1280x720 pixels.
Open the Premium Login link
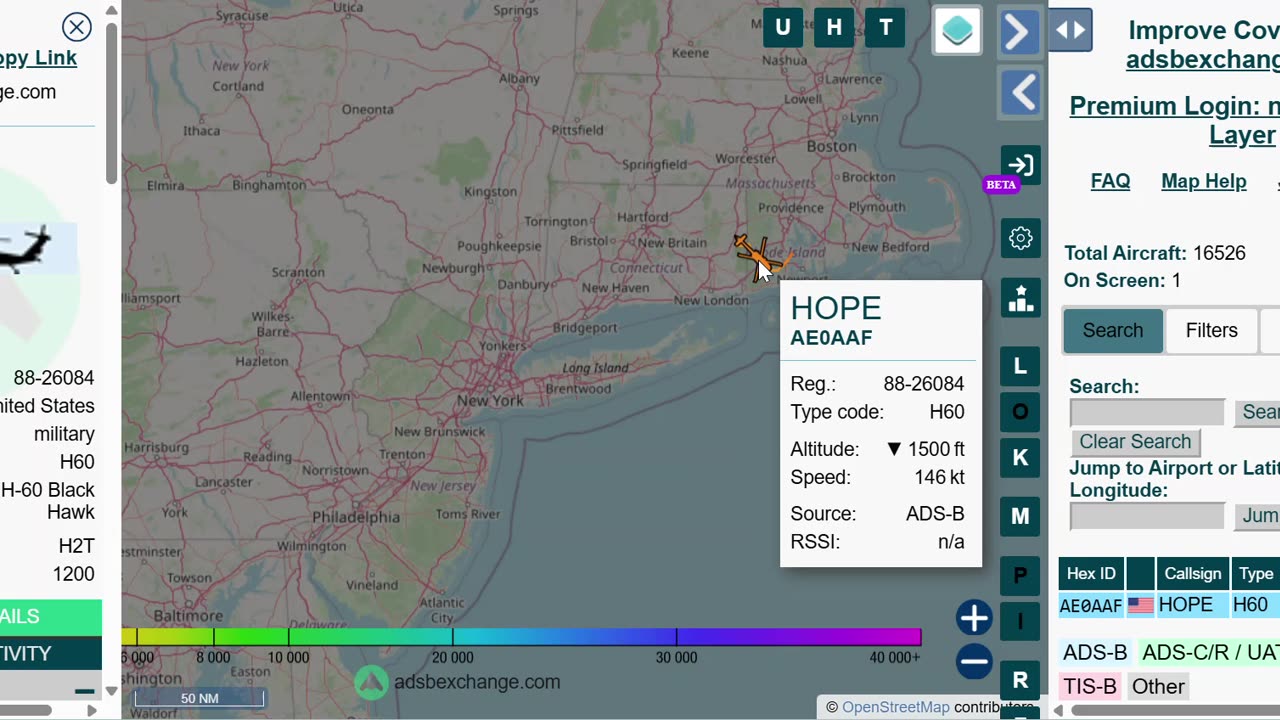[1174, 120]
